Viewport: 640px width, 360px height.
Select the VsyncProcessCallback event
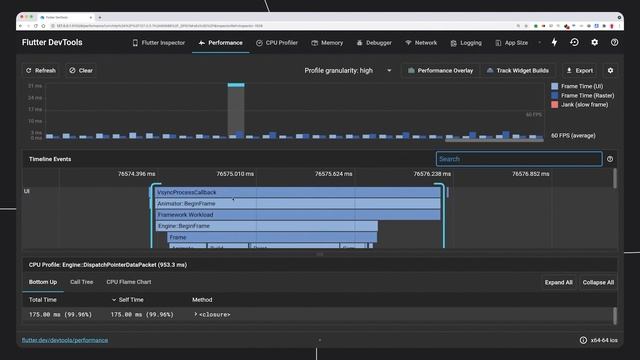pos(298,192)
